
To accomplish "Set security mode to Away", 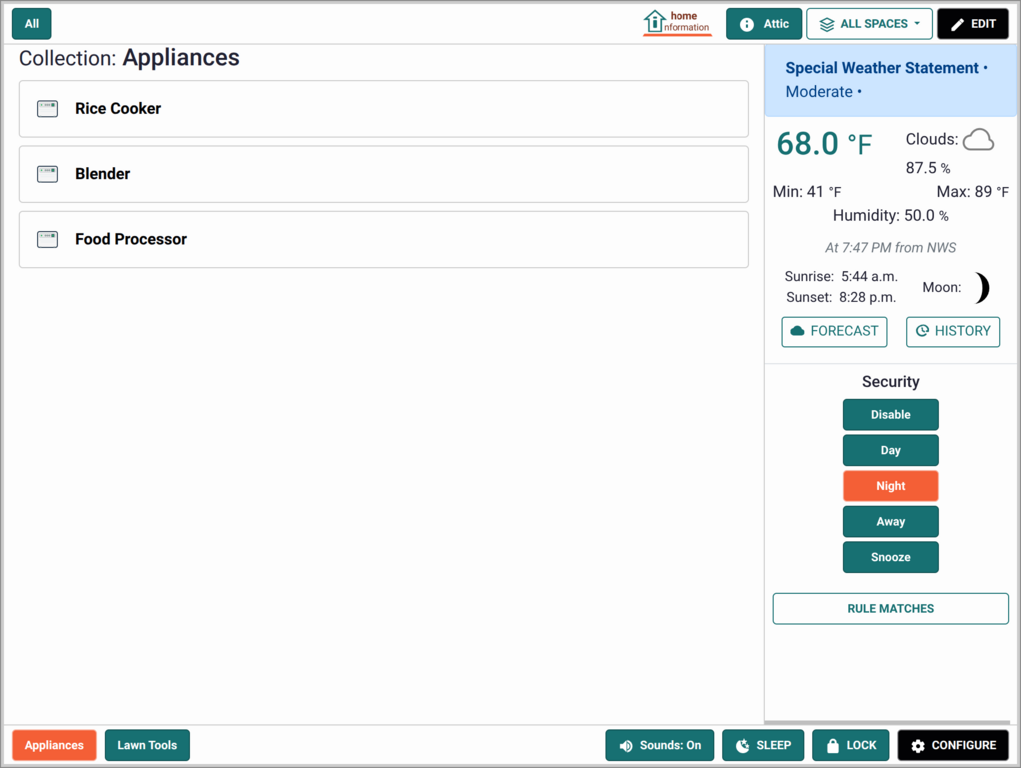I will coord(891,522).
